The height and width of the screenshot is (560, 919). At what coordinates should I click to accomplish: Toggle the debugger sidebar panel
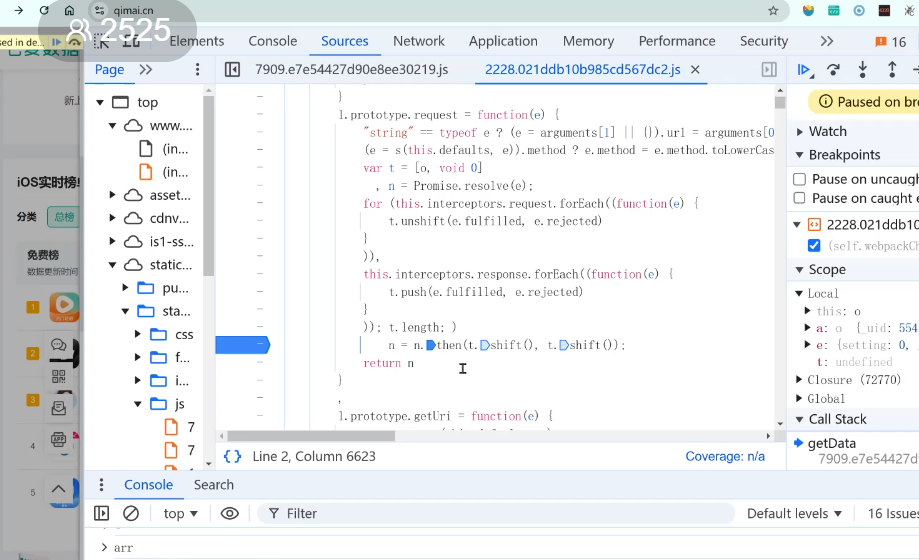pyautogui.click(x=769, y=70)
